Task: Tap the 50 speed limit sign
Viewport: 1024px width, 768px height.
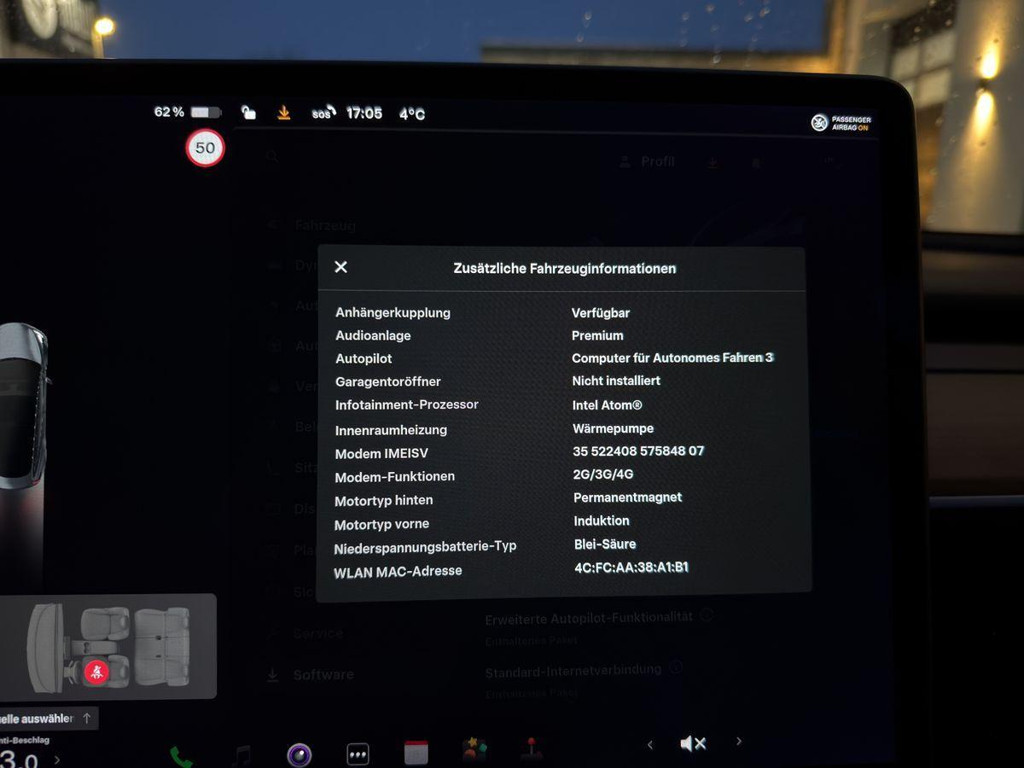Action: pyautogui.click(x=205, y=149)
